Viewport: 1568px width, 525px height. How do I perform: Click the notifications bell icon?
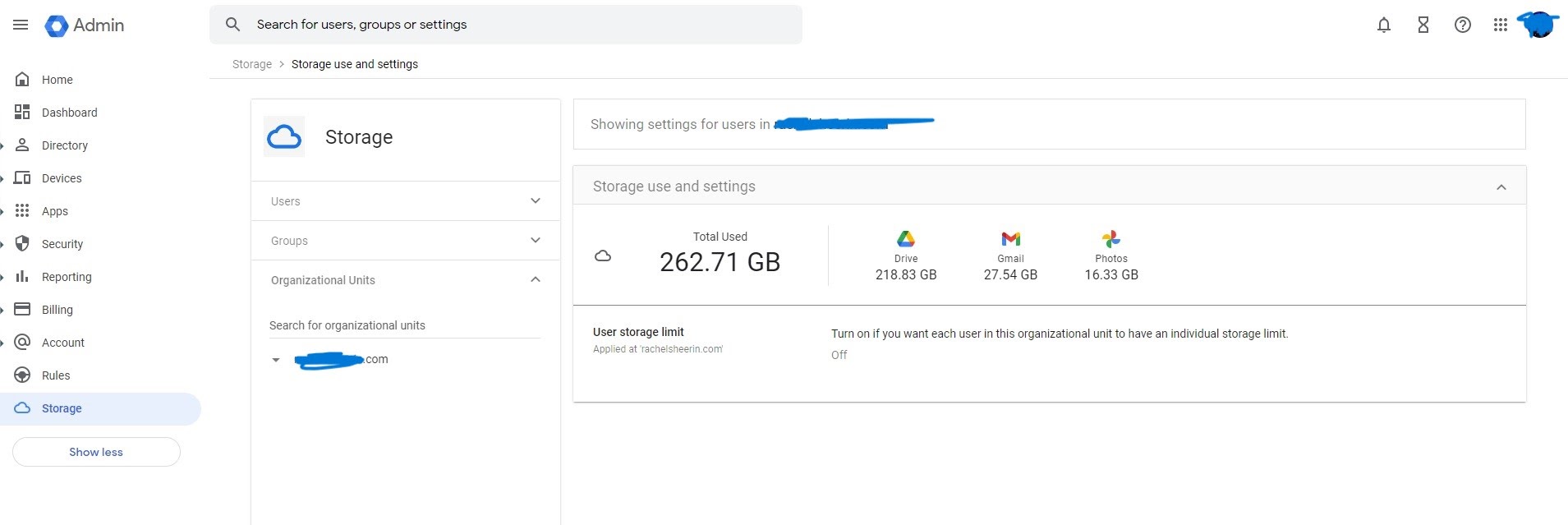tap(1384, 25)
